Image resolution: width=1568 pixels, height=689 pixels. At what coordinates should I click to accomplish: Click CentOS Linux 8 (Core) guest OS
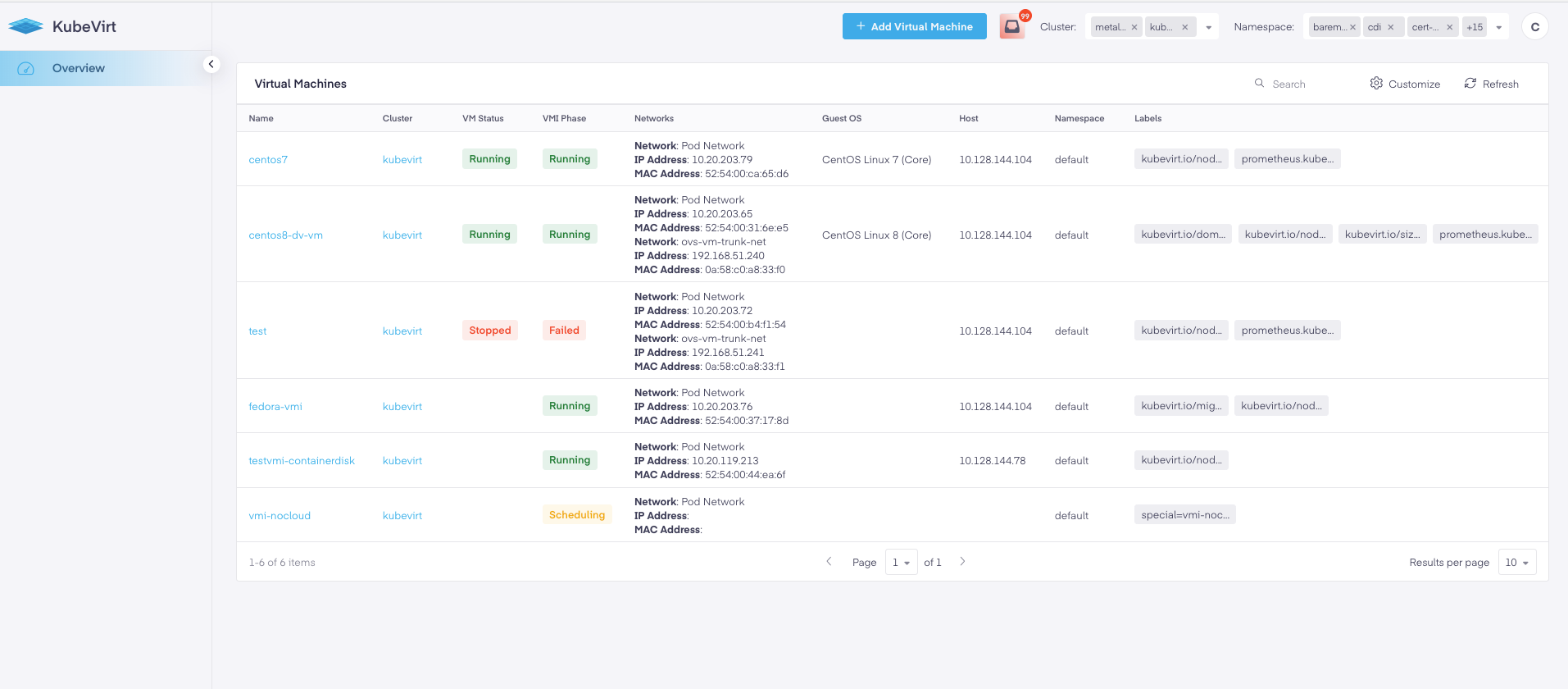877,235
